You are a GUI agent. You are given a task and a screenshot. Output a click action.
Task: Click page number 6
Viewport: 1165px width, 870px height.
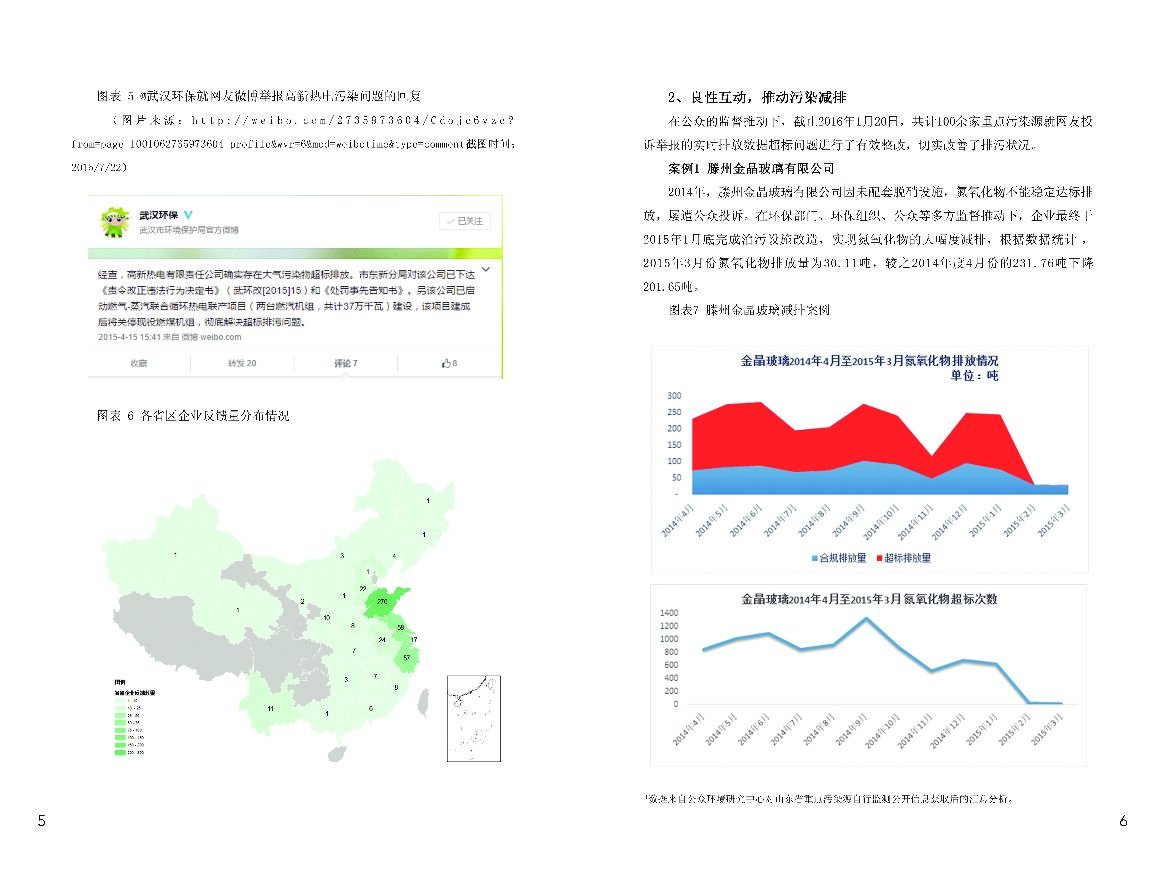pyautogui.click(x=1123, y=821)
